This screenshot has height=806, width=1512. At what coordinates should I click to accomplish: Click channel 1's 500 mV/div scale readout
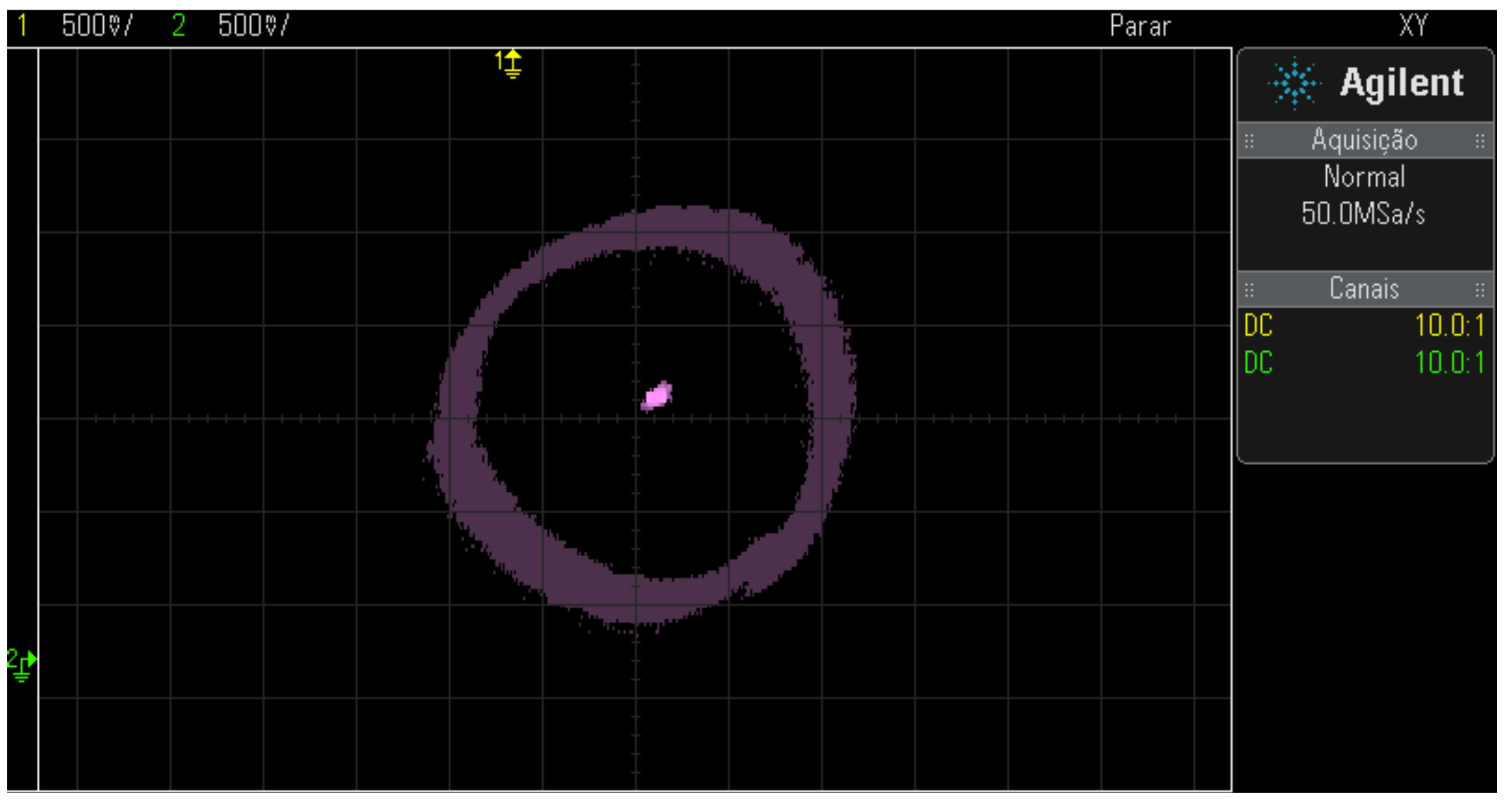pos(98,25)
